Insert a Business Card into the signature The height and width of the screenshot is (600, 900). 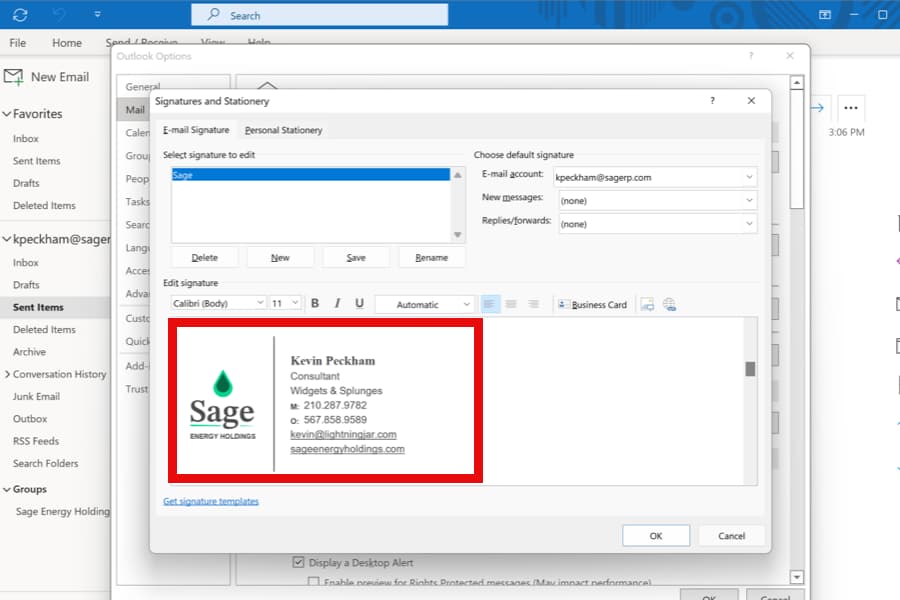(593, 304)
